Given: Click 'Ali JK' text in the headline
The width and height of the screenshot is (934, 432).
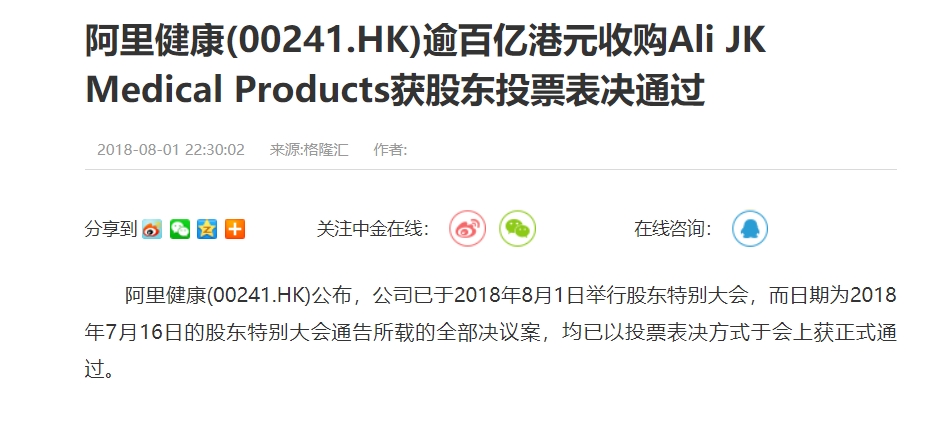Looking at the screenshot, I should tap(717, 41).
